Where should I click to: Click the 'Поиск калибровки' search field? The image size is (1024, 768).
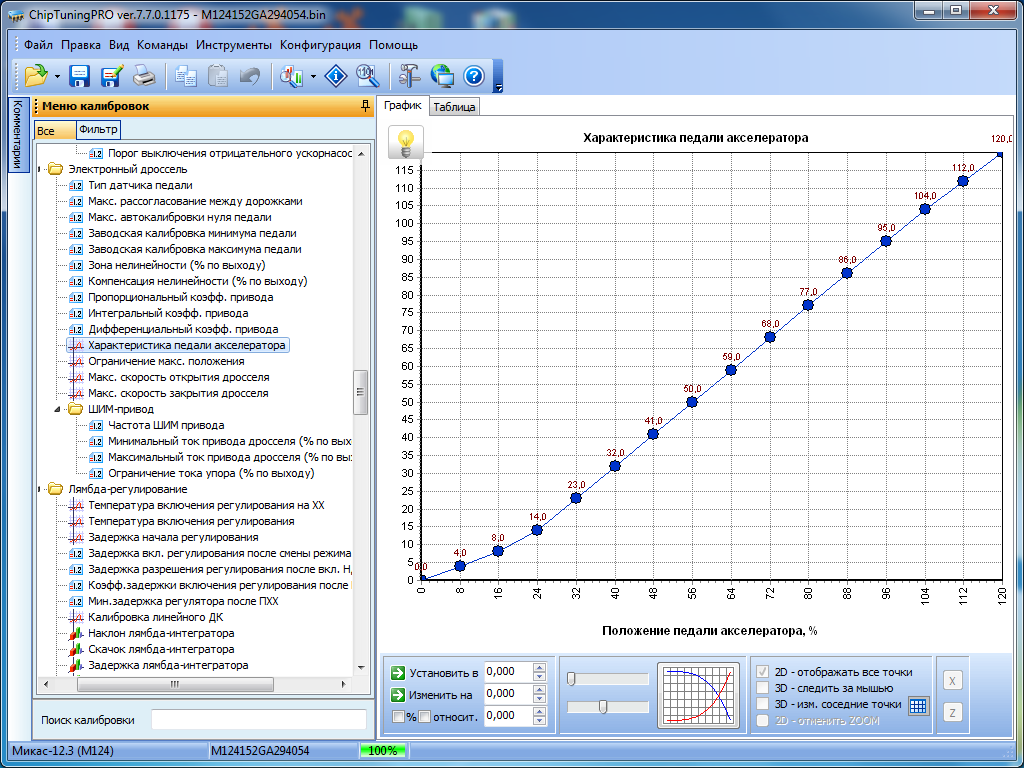pos(258,720)
